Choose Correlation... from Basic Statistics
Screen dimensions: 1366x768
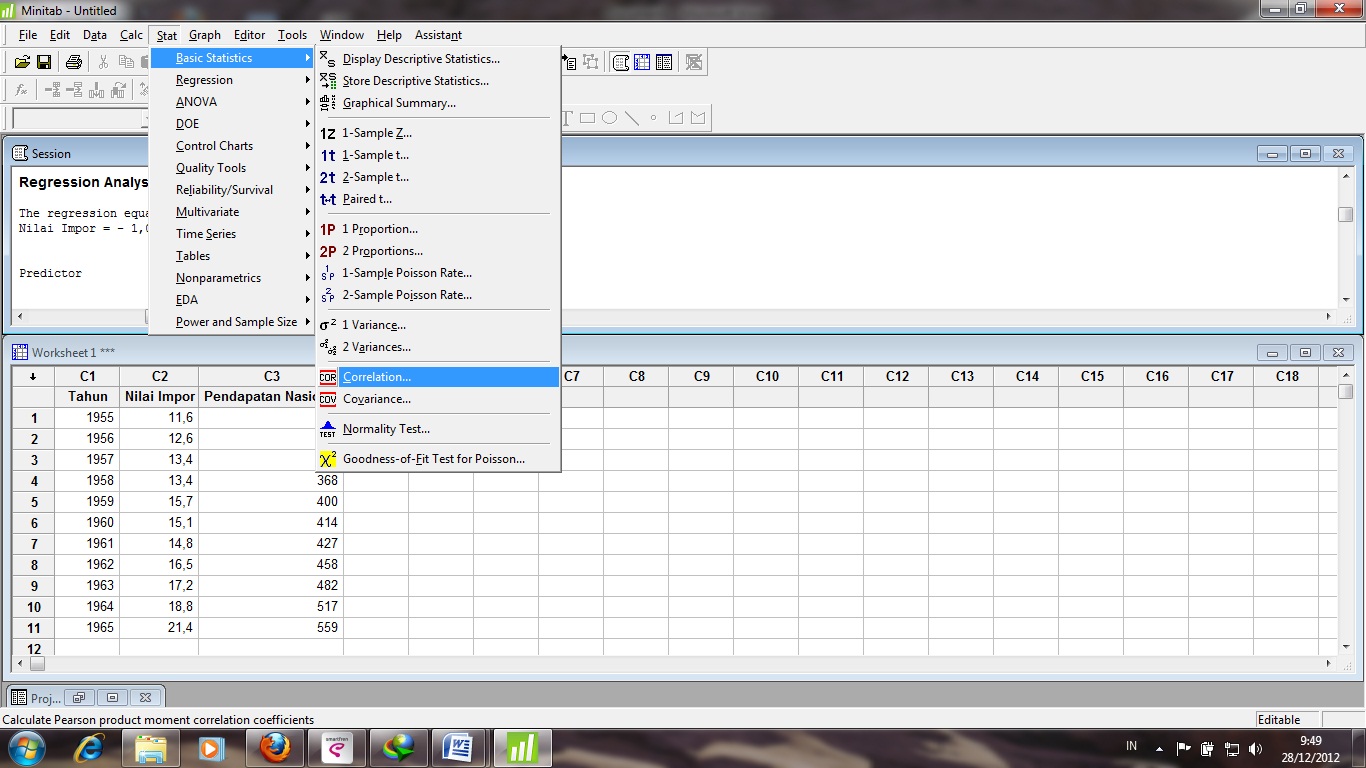(438, 377)
